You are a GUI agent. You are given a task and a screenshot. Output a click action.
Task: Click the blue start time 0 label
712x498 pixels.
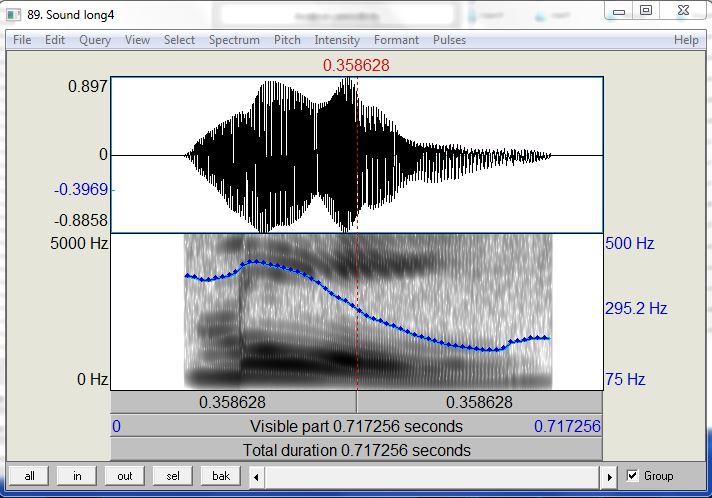click(x=116, y=426)
